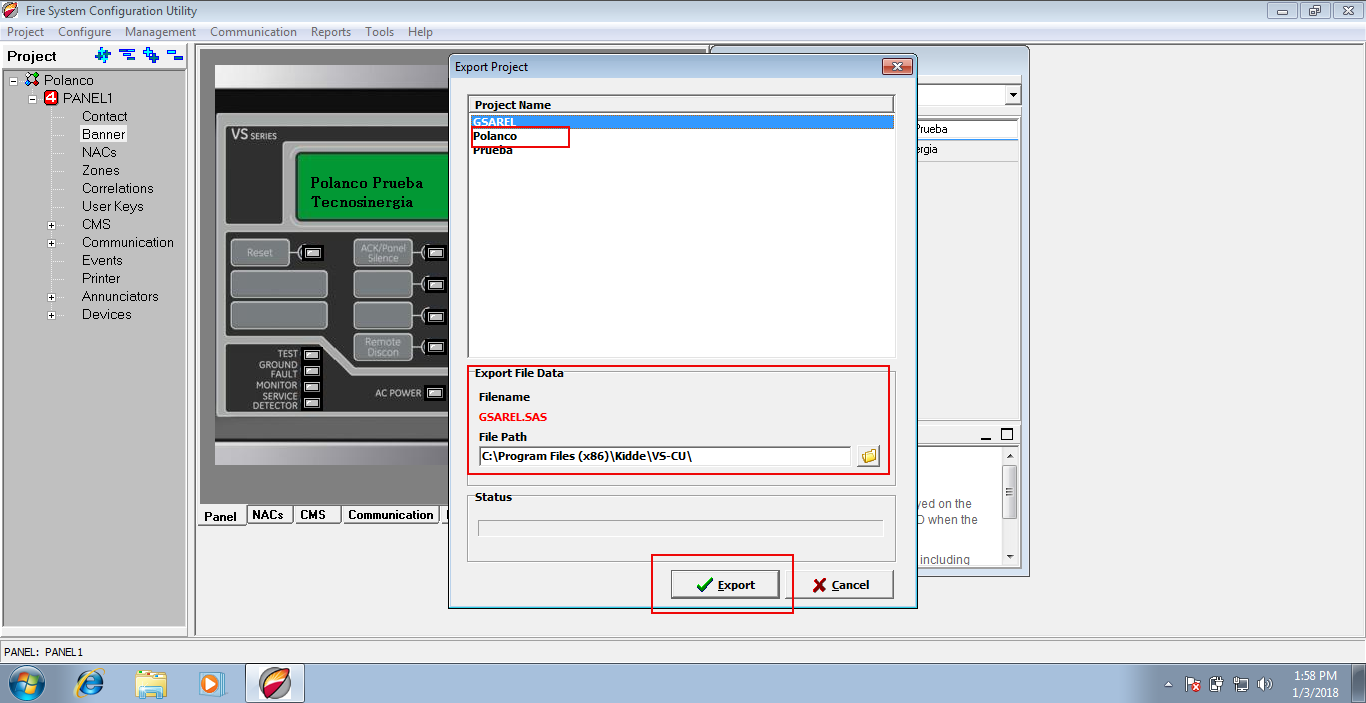Screen dimensions: 1366x703
Task: Click the add panel icon in Project toolbar
Action: point(151,55)
